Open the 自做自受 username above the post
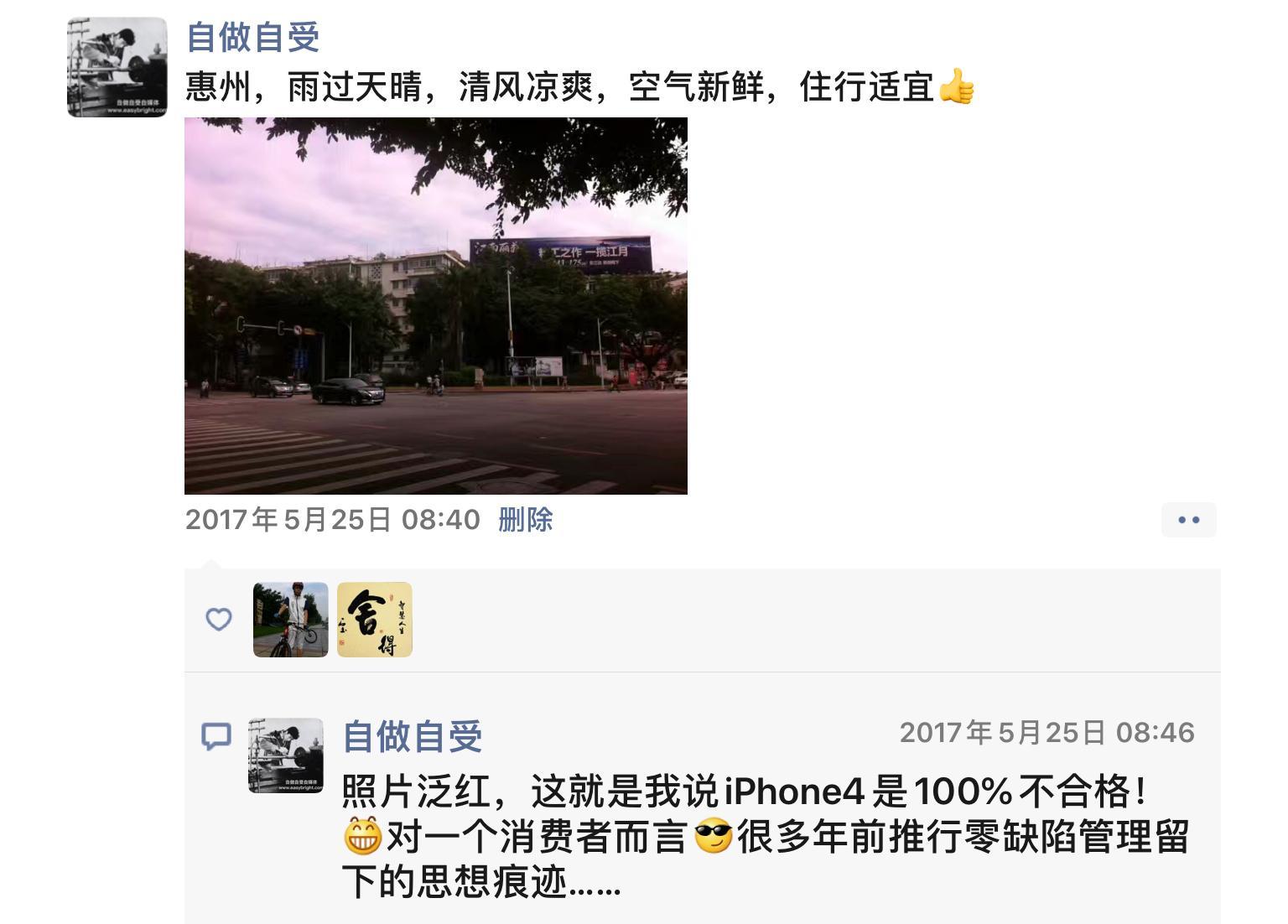 252,37
